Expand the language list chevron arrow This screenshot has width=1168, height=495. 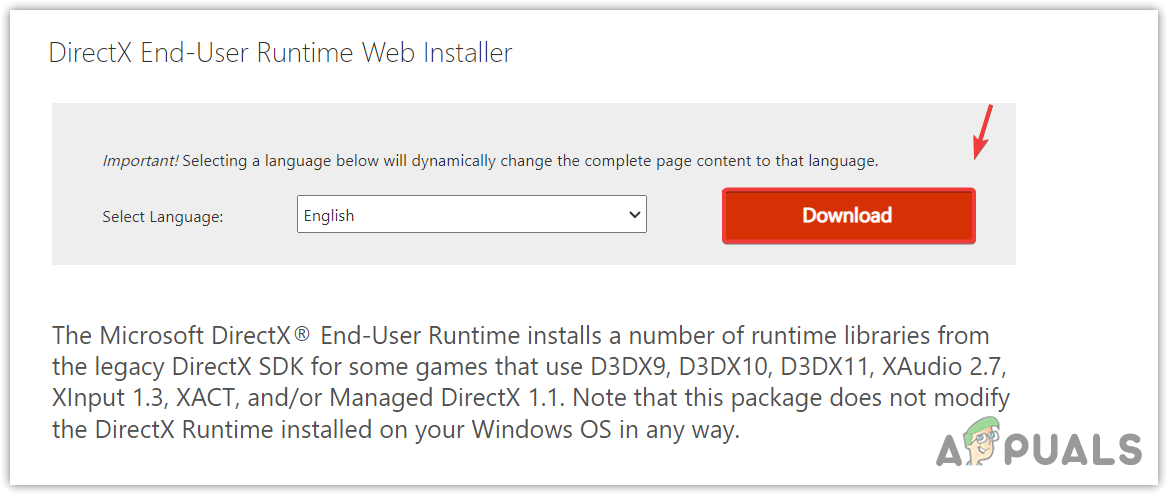[633, 215]
